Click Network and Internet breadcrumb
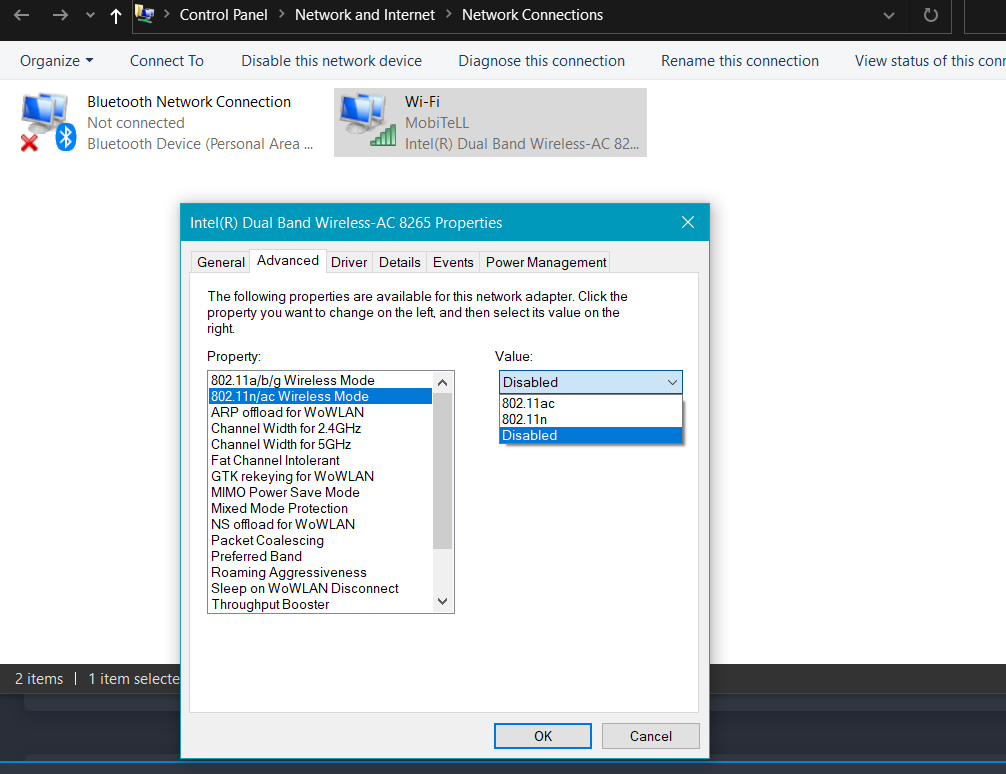The height and width of the screenshot is (774, 1006). (364, 15)
